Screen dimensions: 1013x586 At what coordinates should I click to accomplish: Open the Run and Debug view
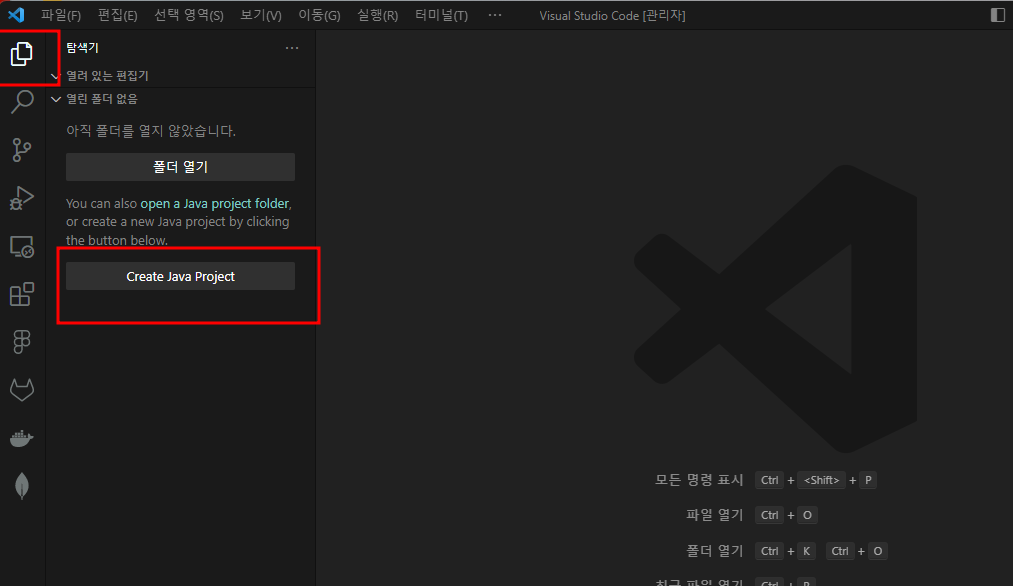tap(22, 198)
